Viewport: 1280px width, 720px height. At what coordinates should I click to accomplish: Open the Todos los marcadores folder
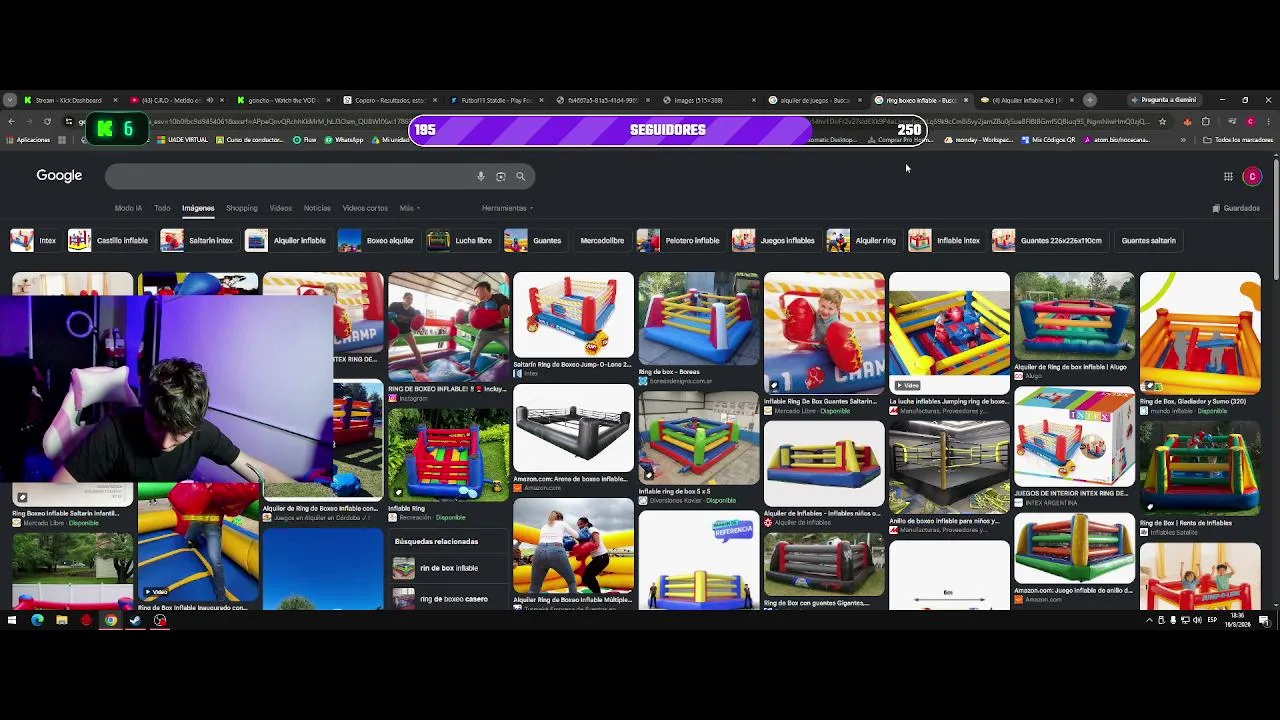(x=1238, y=140)
